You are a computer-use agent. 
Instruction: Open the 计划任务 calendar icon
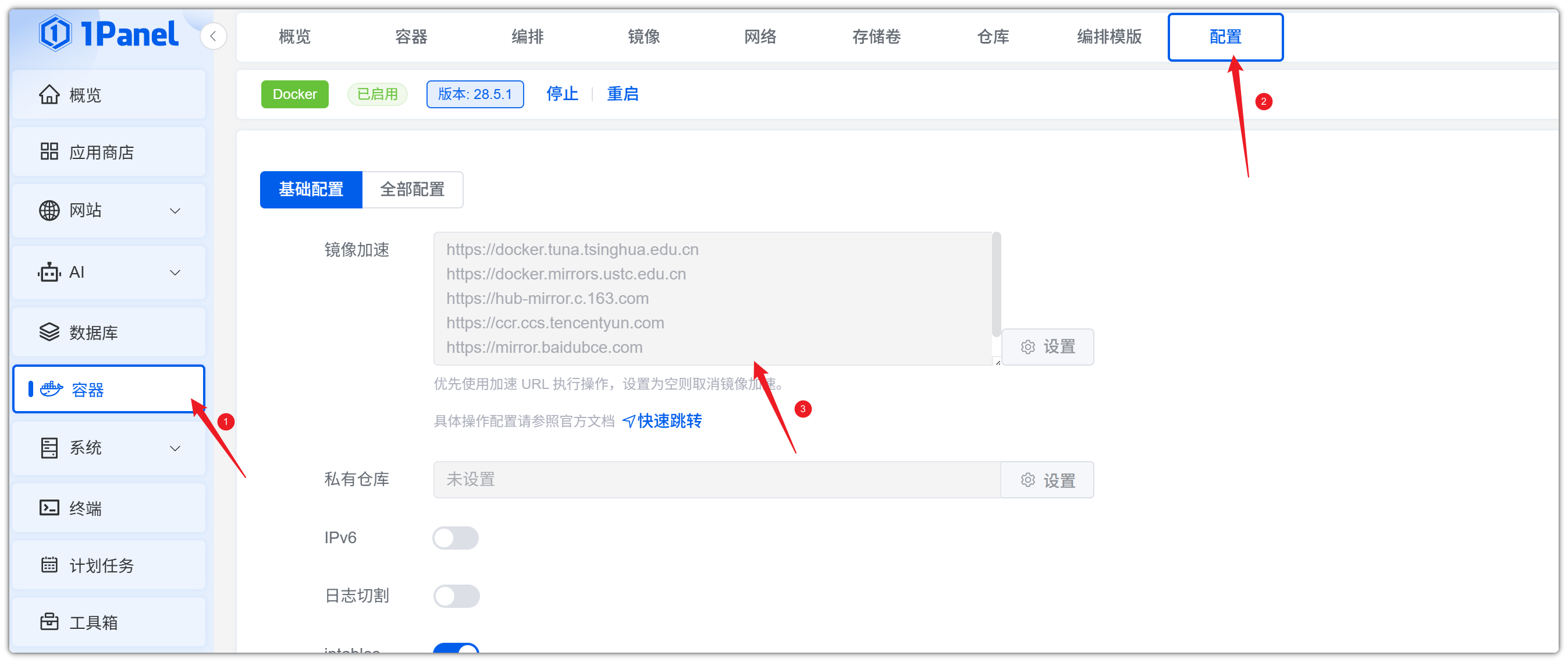coord(49,565)
